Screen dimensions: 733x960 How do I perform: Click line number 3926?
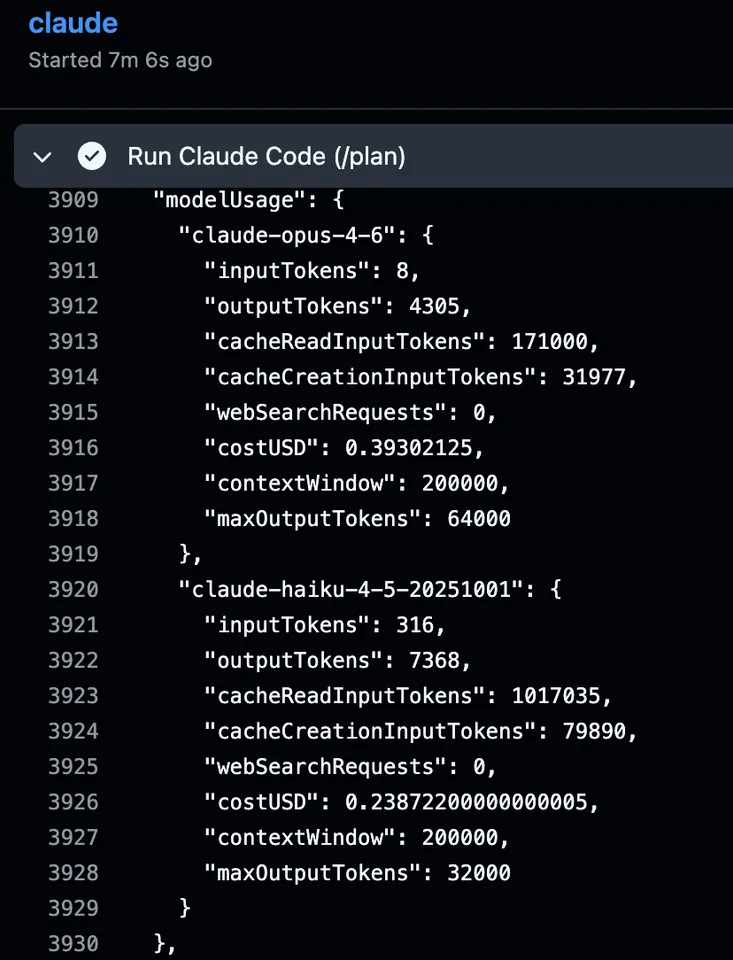[x=73, y=802]
